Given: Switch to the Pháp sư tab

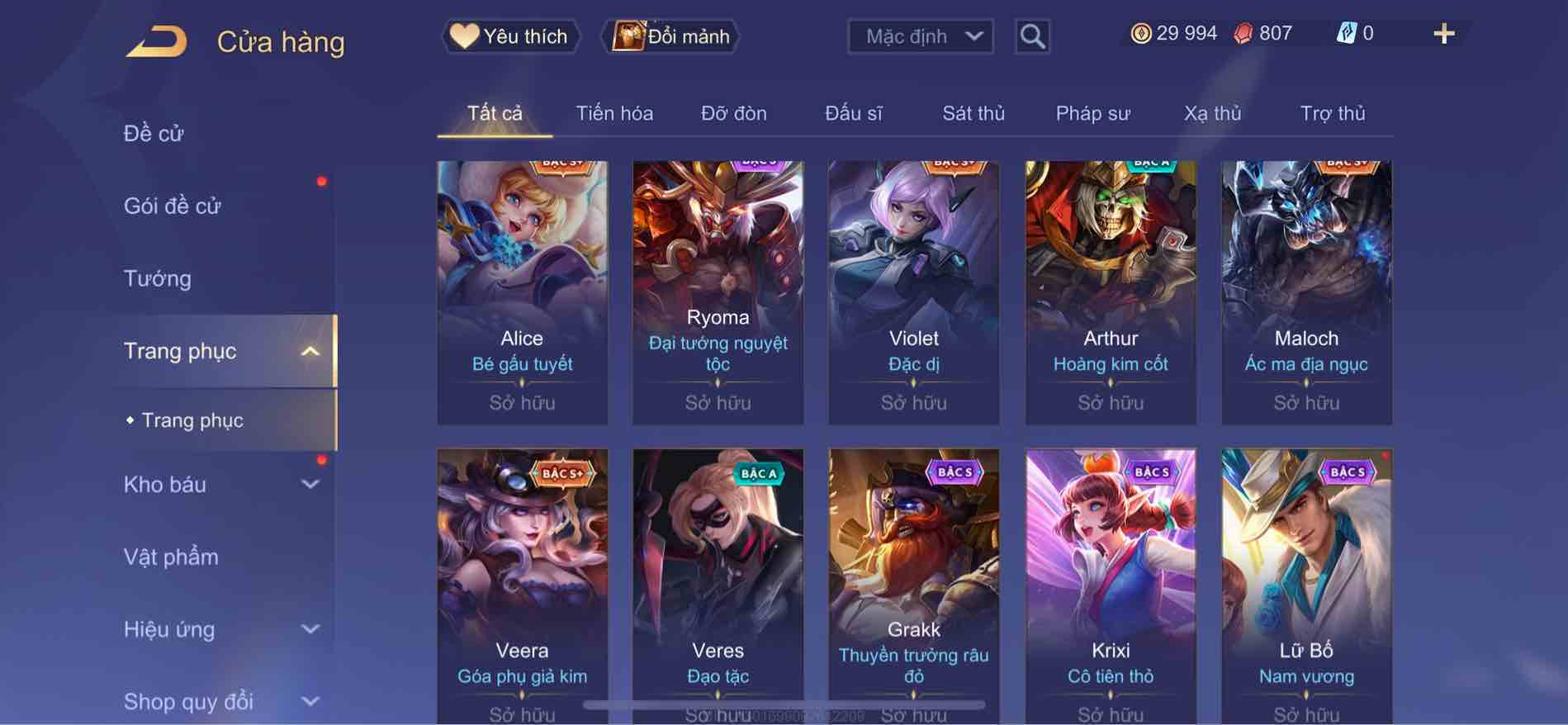Looking at the screenshot, I should 1092,113.
